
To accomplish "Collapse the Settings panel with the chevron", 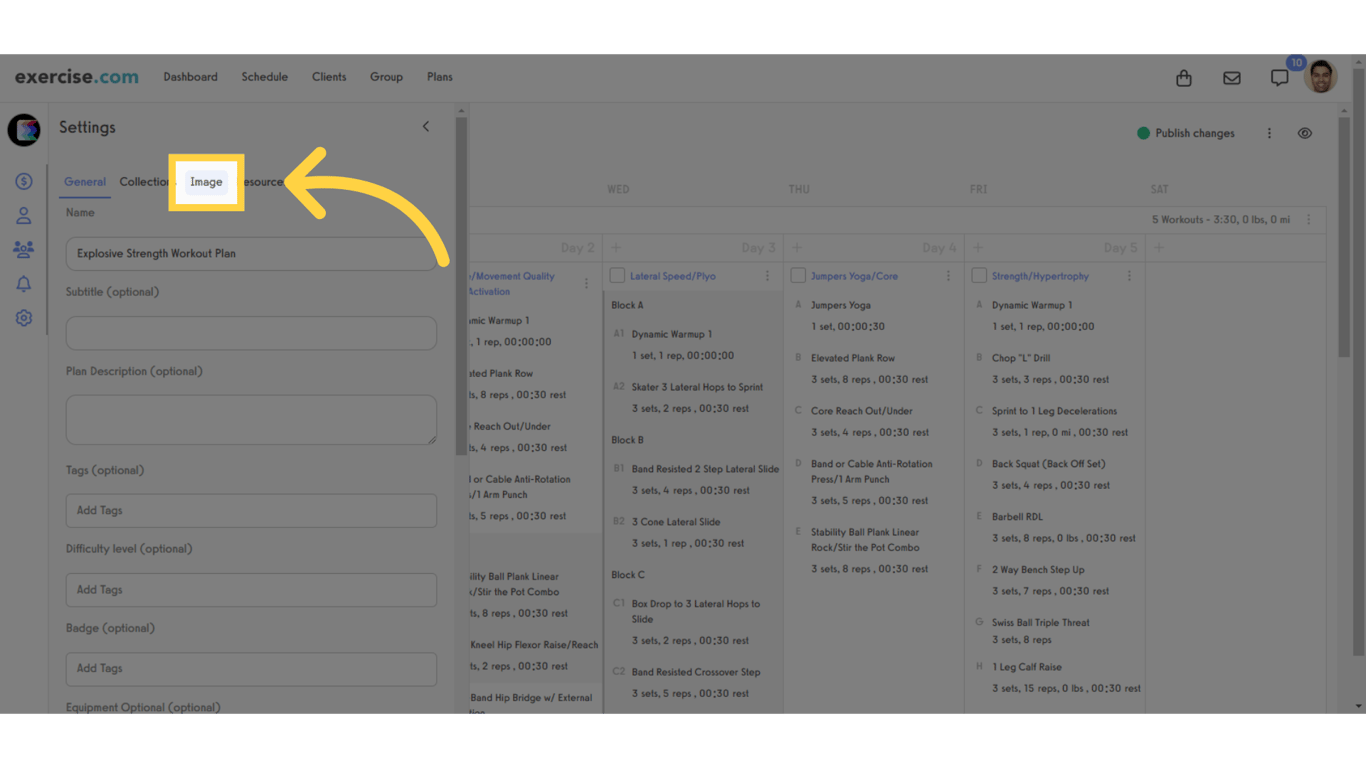I will (x=425, y=126).
